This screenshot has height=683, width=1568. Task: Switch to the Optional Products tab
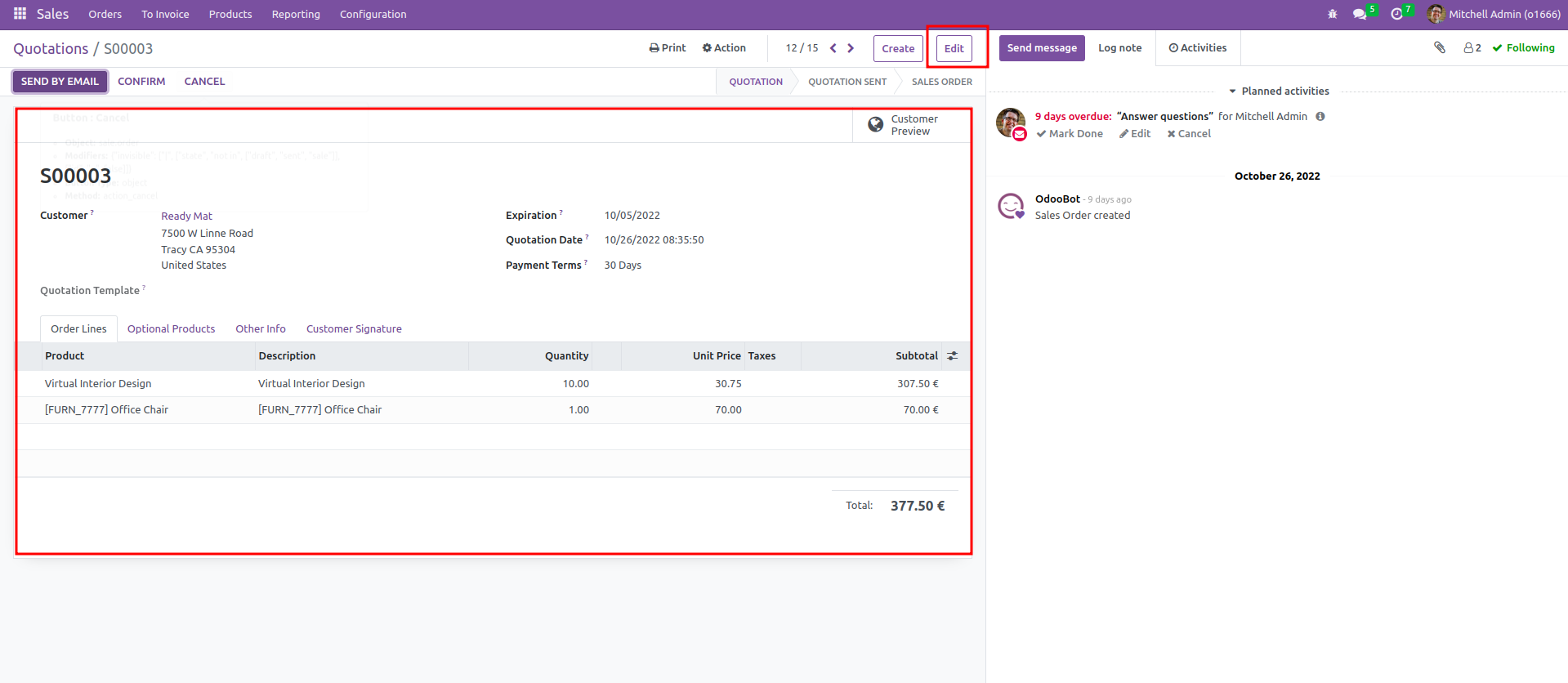tap(171, 329)
